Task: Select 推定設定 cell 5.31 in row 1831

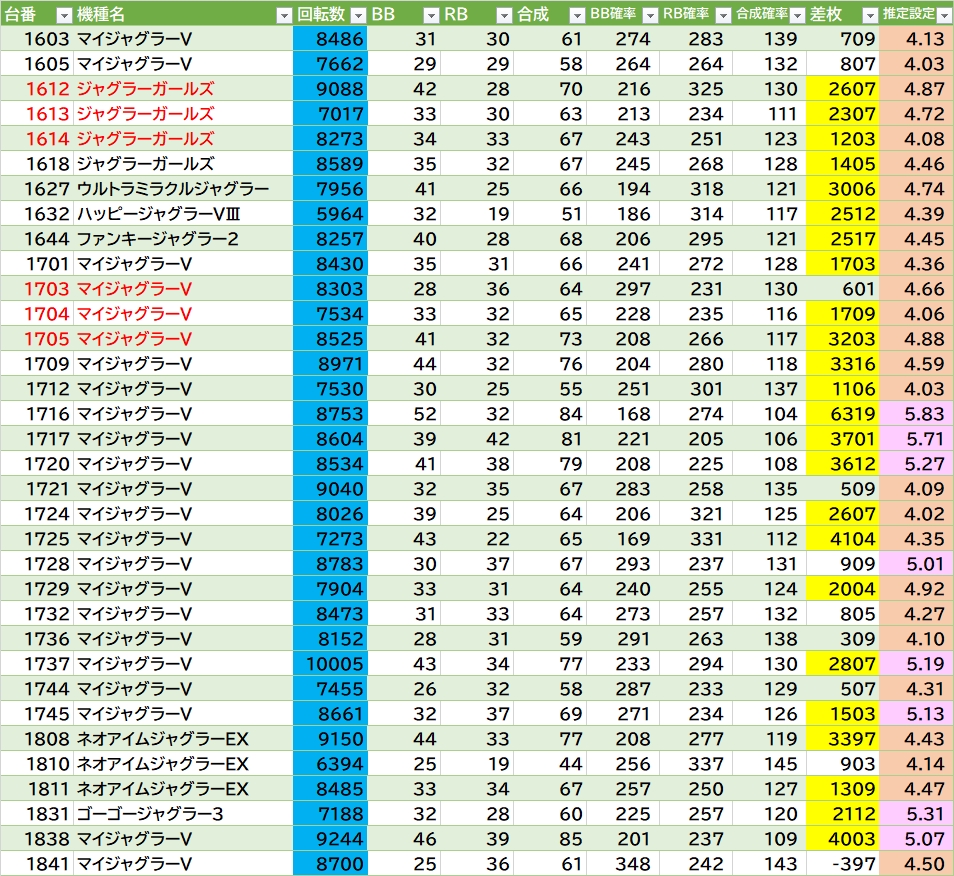Action: [916, 814]
